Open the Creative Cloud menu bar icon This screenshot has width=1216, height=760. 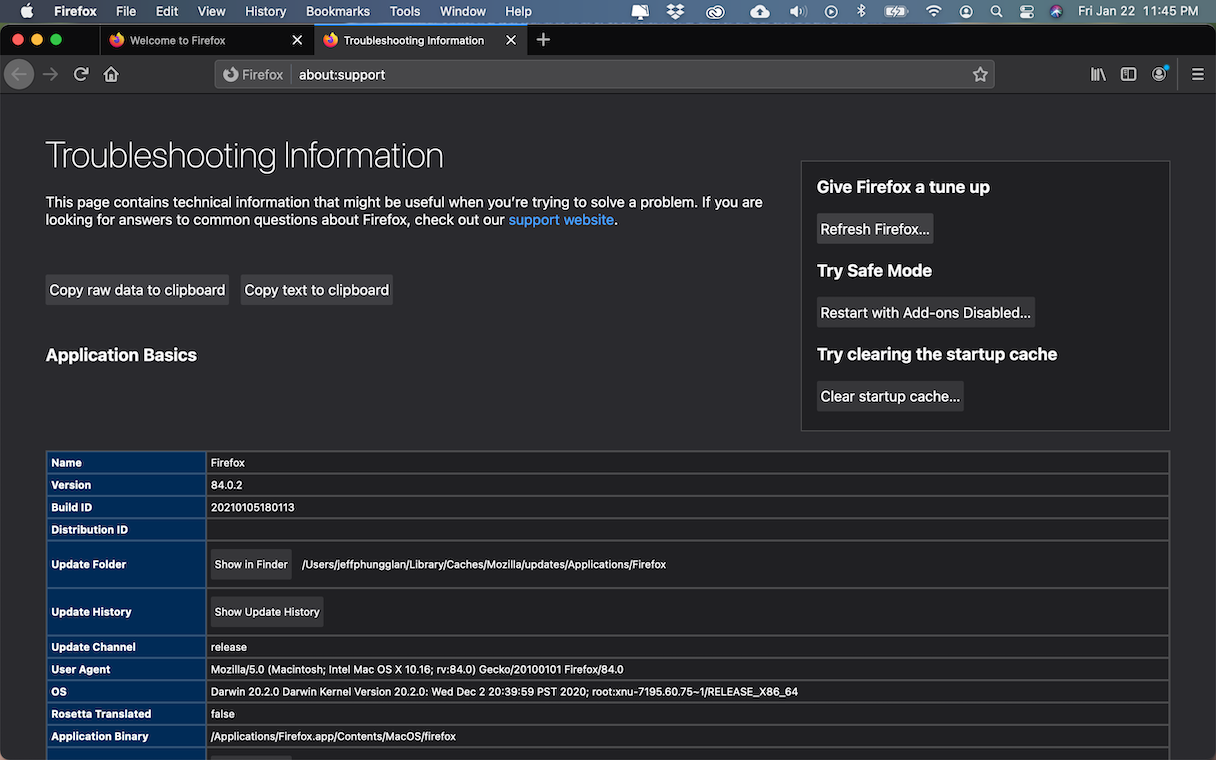pos(715,11)
